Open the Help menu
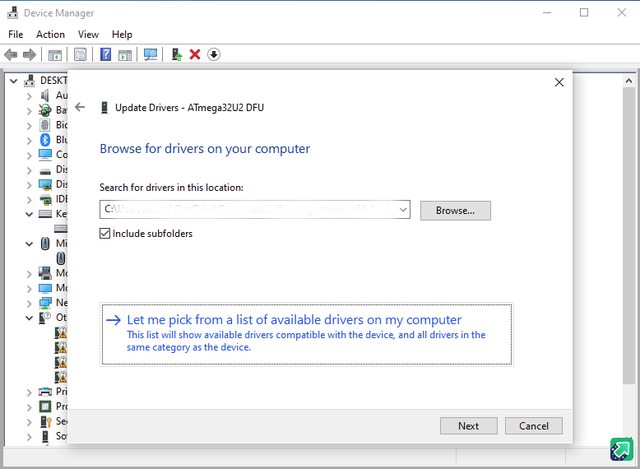640x469 pixels. (122, 34)
